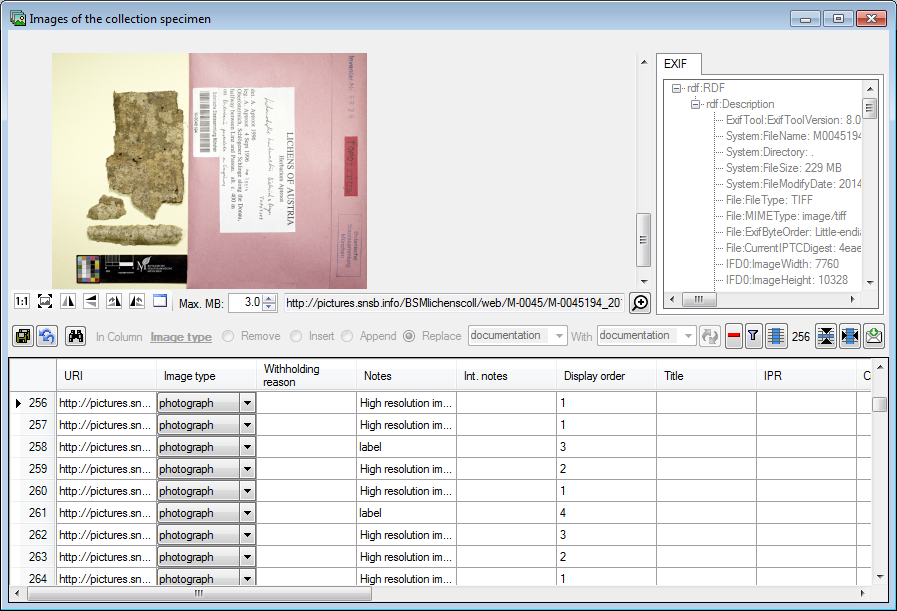Click the fit image to window icon
Viewport: 897px width, 611px height.
pos(45,301)
